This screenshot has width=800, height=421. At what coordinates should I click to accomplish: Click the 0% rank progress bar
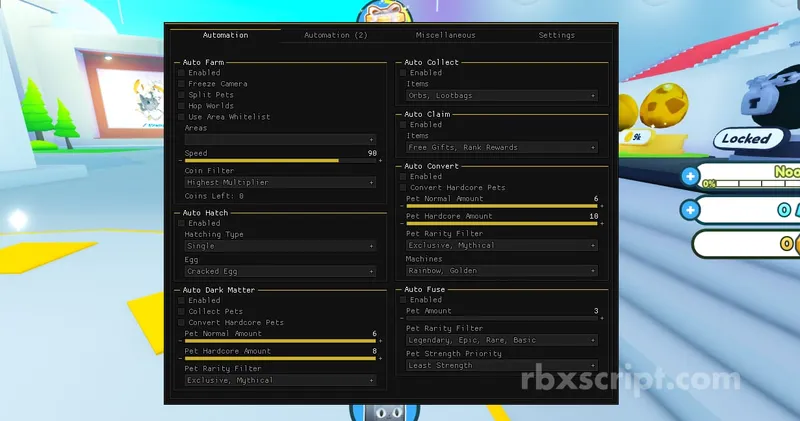coord(750,184)
